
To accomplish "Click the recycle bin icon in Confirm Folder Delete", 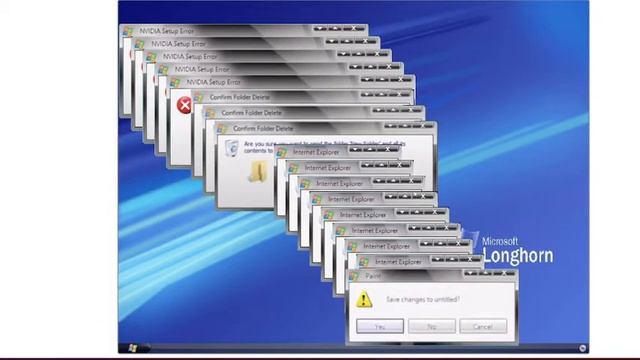I will pyautogui.click(x=232, y=149).
